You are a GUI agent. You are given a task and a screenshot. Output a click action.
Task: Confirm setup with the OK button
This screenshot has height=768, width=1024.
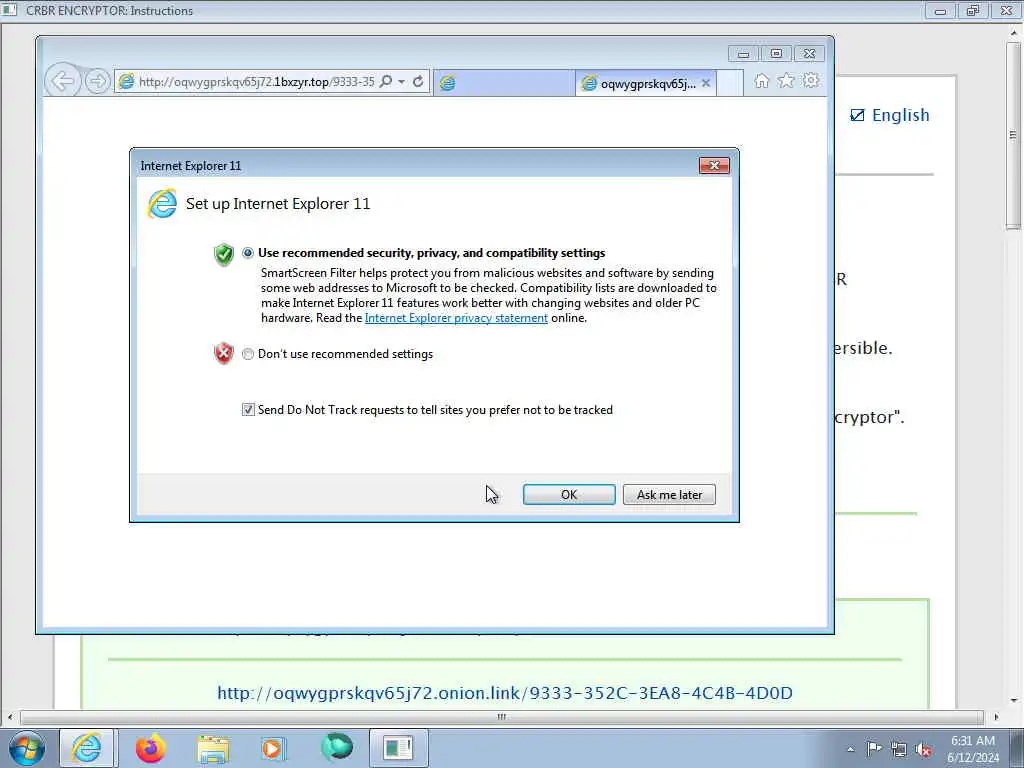click(569, 494)
